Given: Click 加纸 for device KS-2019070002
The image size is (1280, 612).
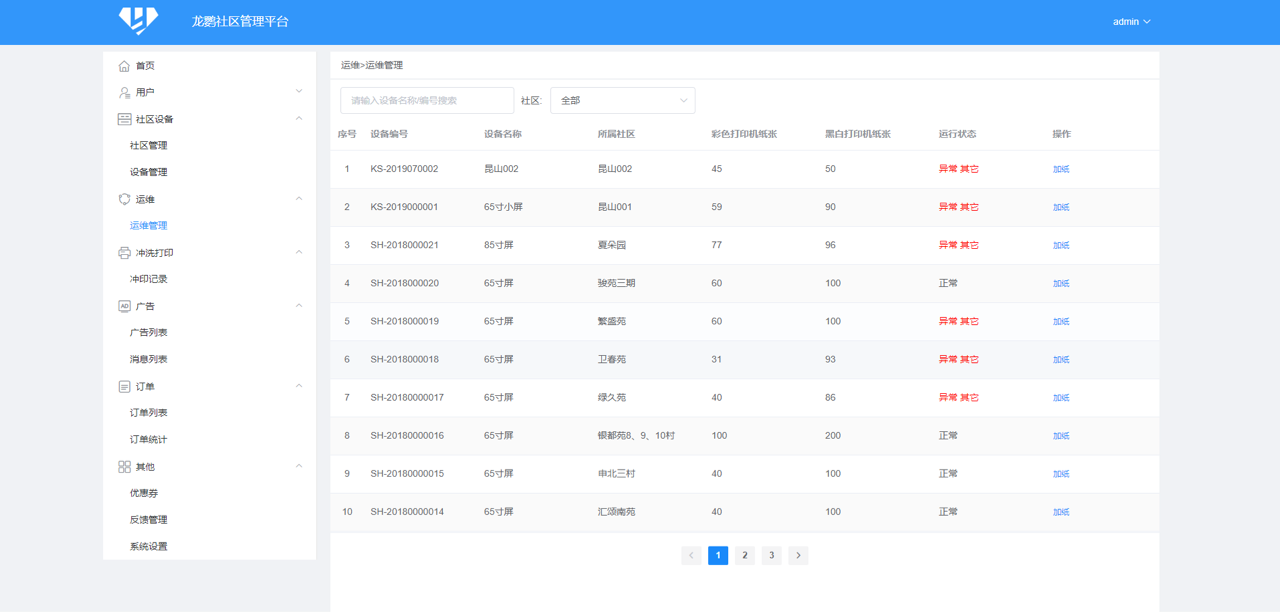Looking at the screenshot, I should pos(1061,169).
